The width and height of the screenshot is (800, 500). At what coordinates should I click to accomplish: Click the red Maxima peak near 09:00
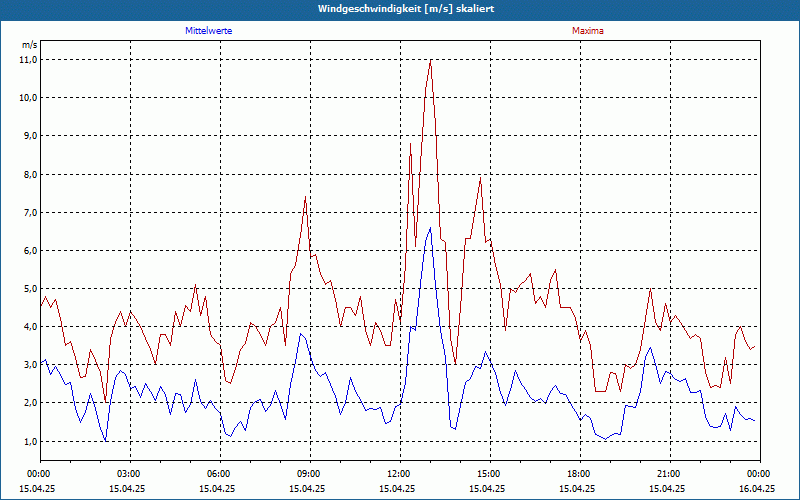(x=305, y=196)
